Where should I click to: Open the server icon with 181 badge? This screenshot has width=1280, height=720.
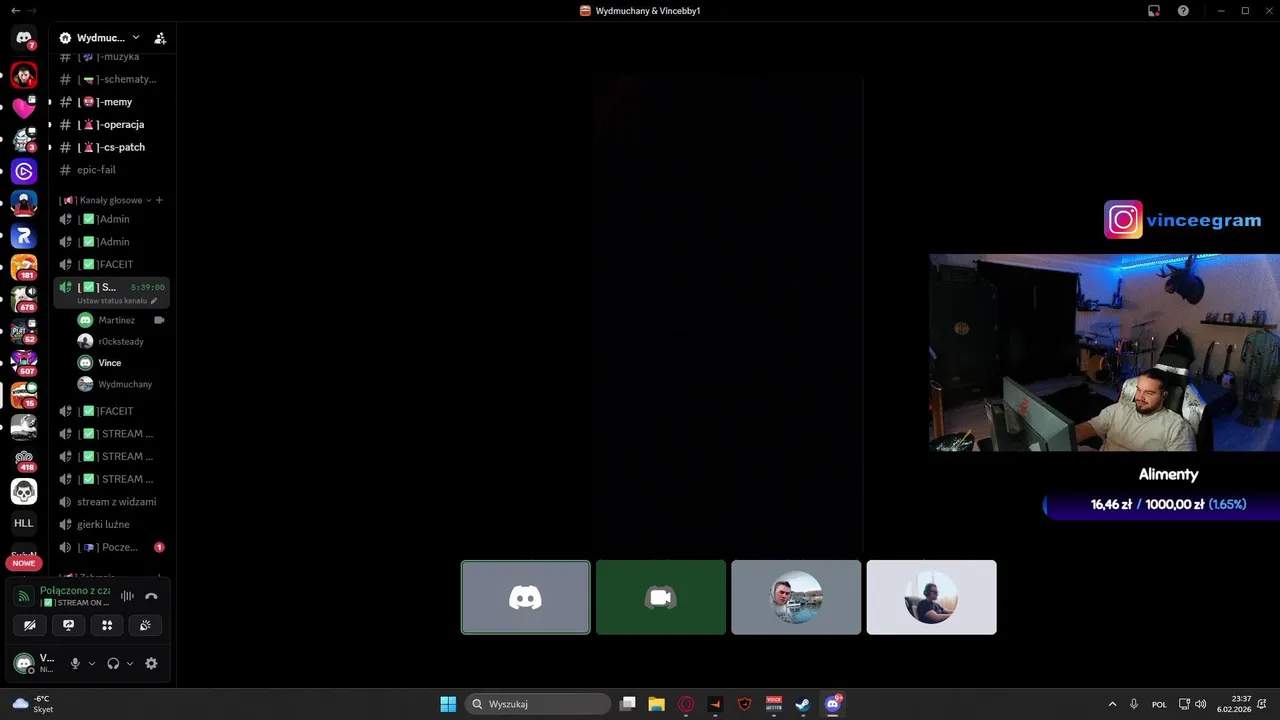pos(24,267)
